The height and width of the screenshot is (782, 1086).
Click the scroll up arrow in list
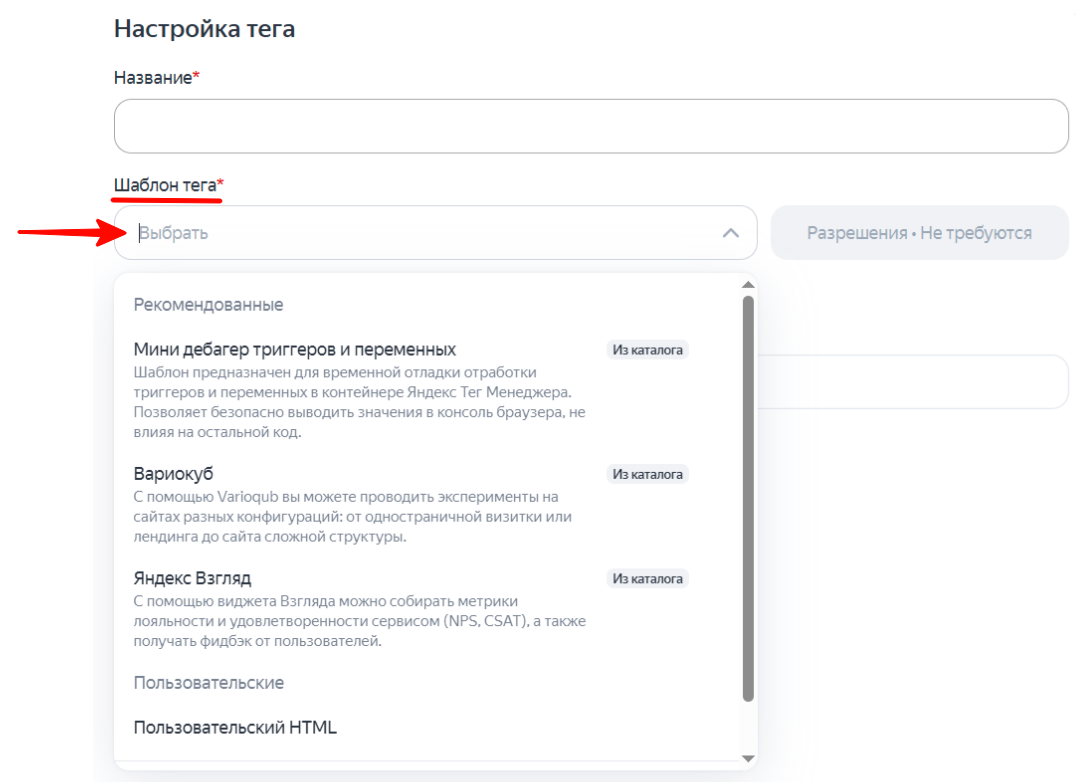point(748,285)
